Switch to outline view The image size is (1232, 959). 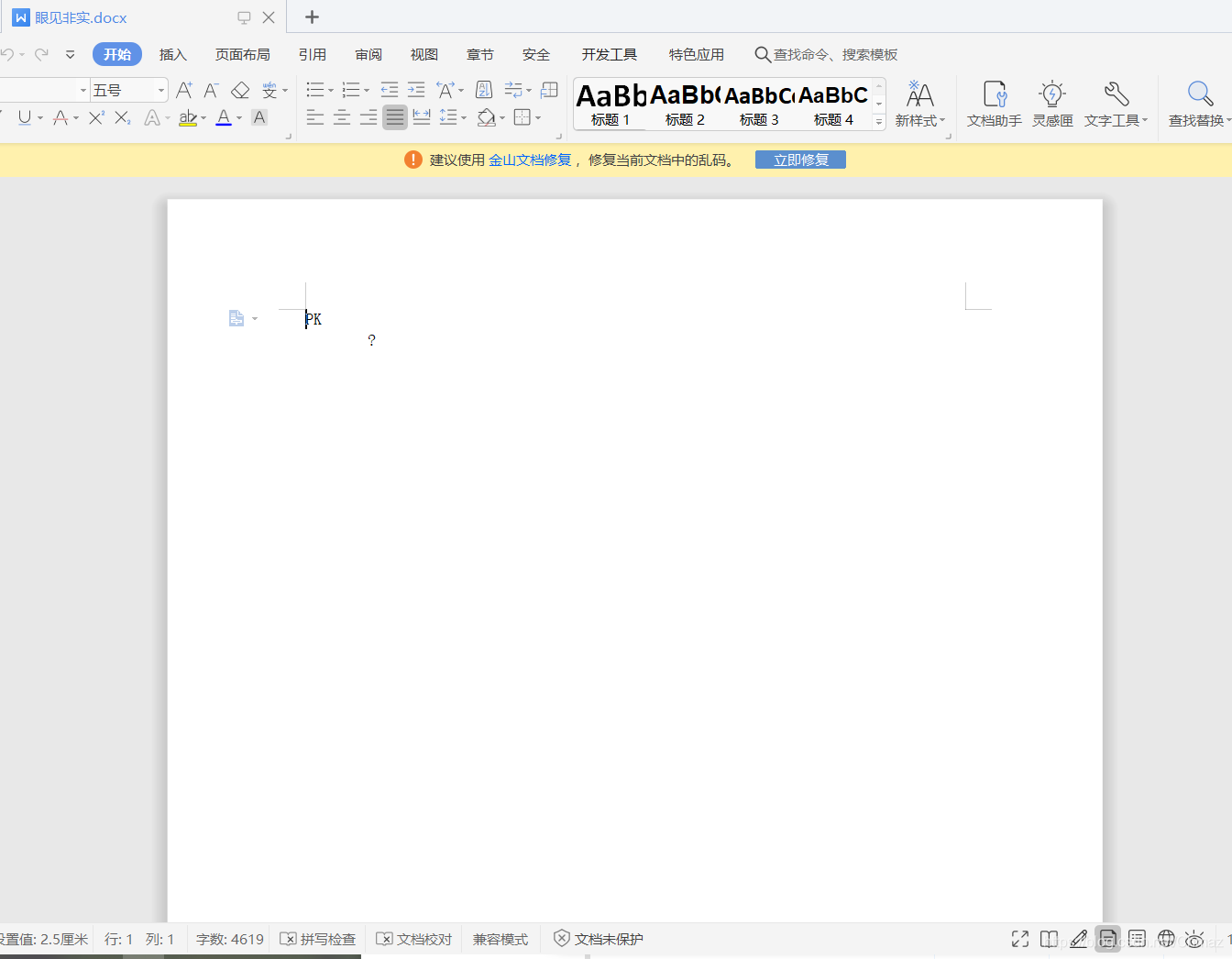click(x=1137, y=939)
